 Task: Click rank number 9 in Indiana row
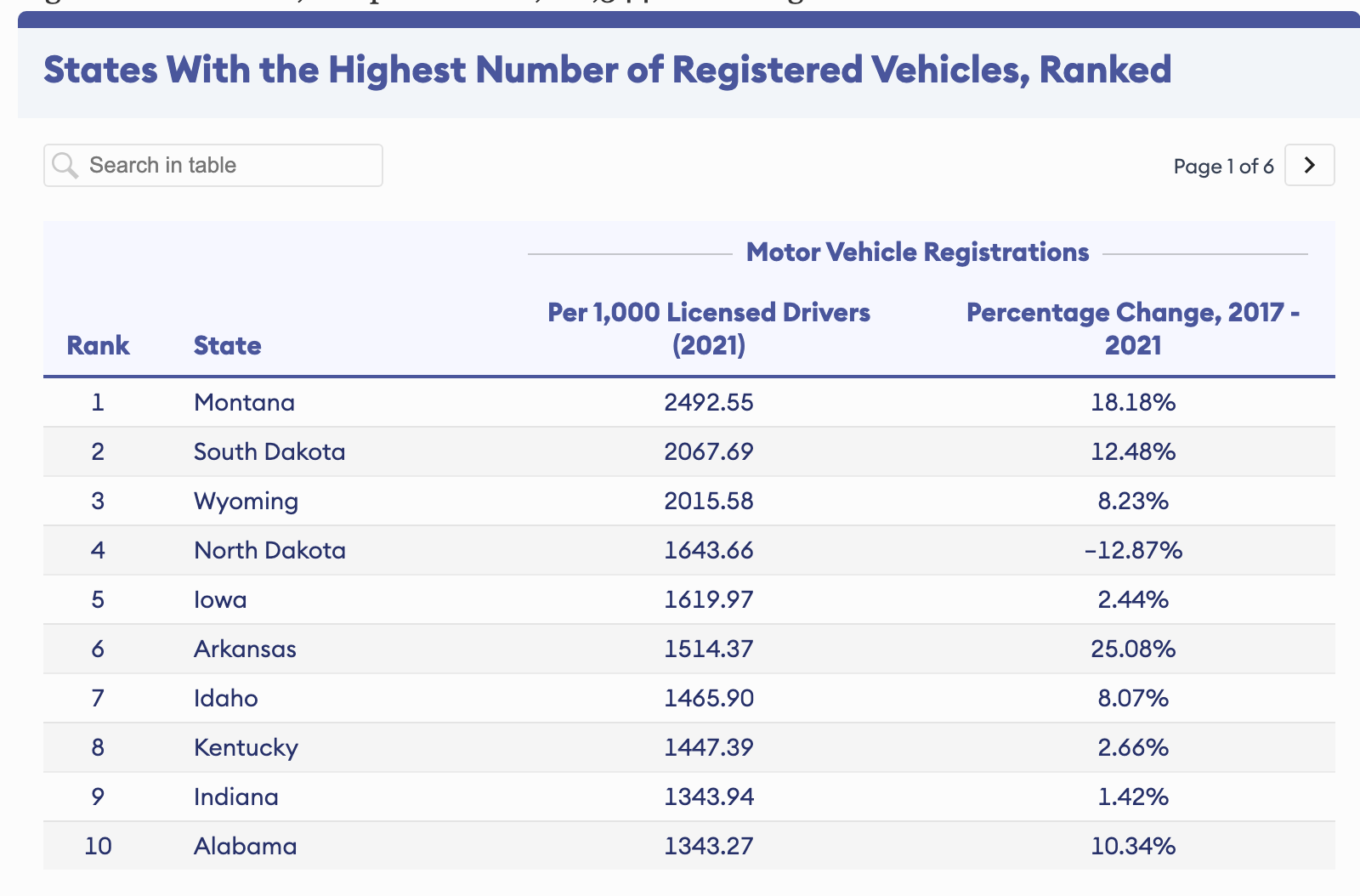pos(98,797)
